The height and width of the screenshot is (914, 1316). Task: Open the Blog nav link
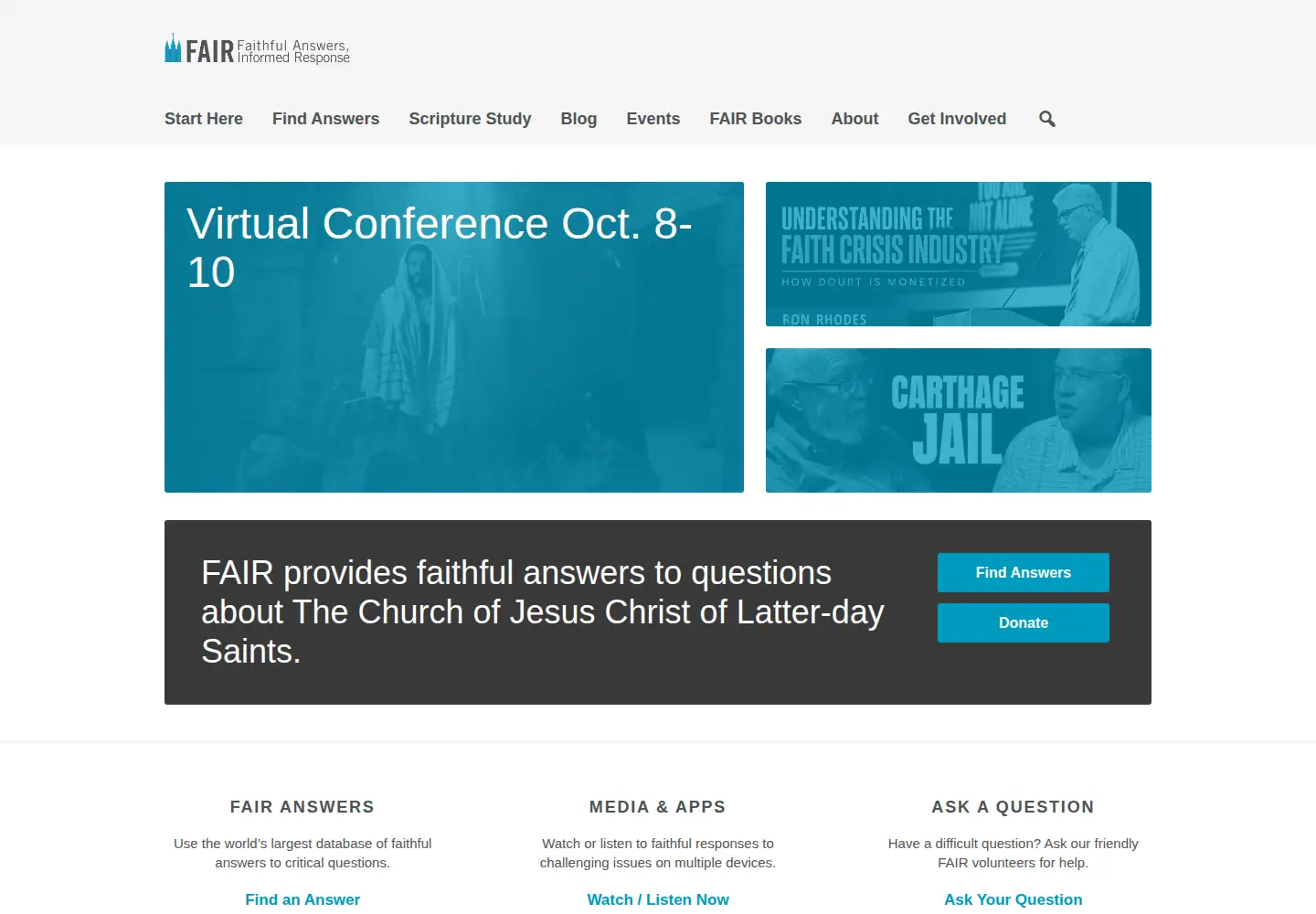[x=578, y=119]
